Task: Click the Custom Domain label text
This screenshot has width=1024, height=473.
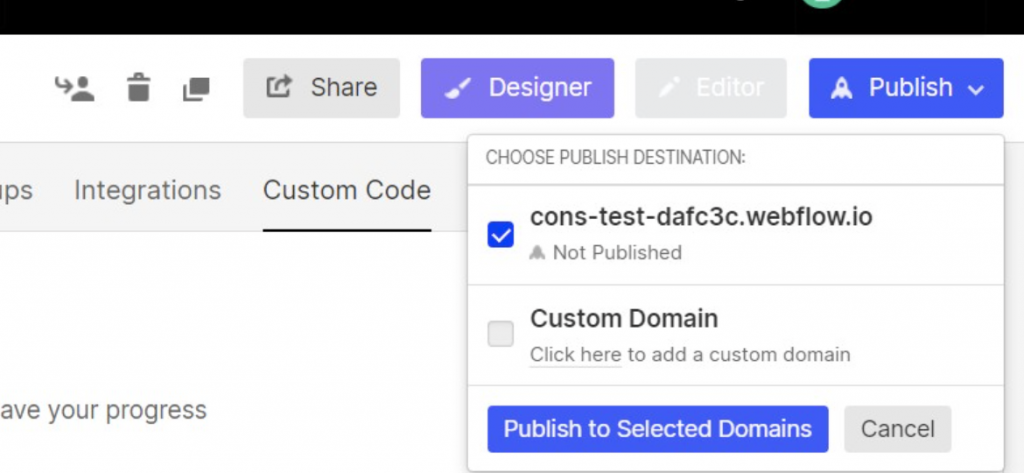Action: coord(624,319)
